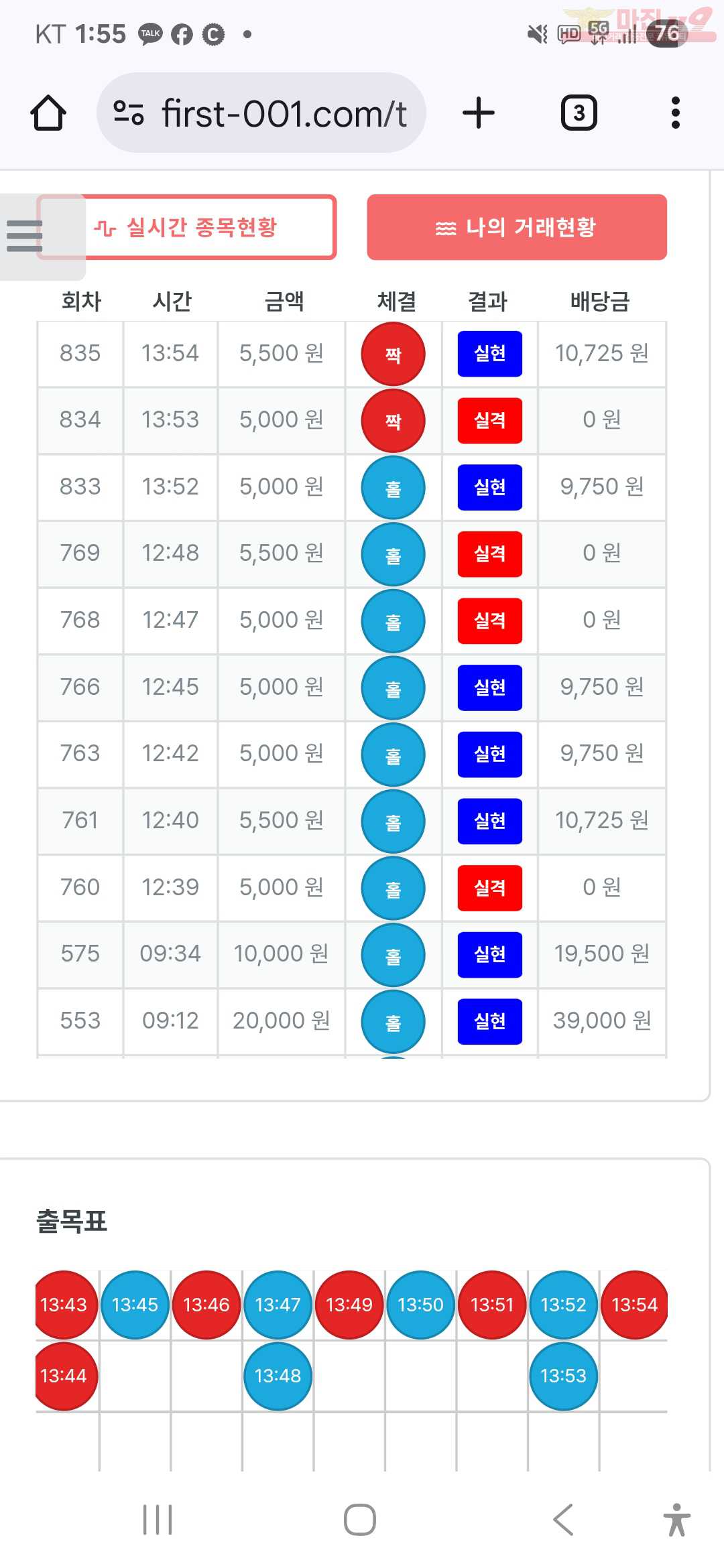Image resolution: width=724 pixels, height=1568 pixels.
Task: Open a new browser tab
Action: click(x=479, y=113)
